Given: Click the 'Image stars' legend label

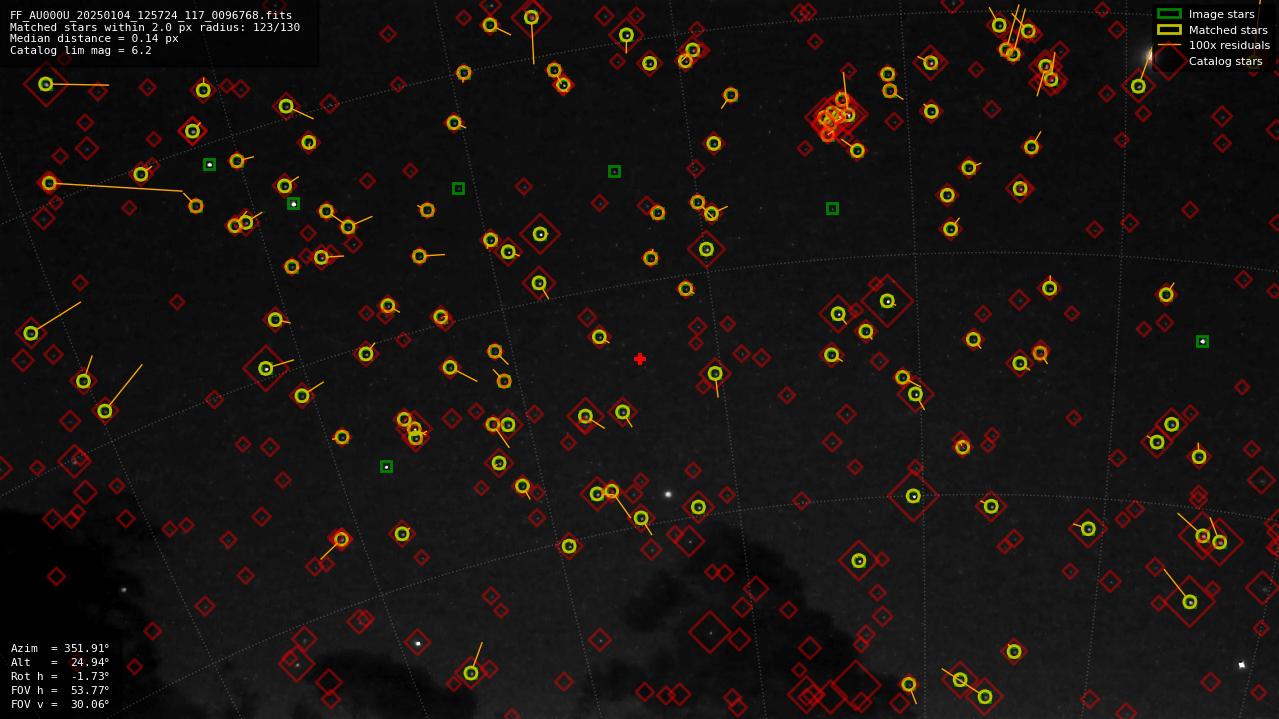Looking at the screenshot, I should point(1221,14).
